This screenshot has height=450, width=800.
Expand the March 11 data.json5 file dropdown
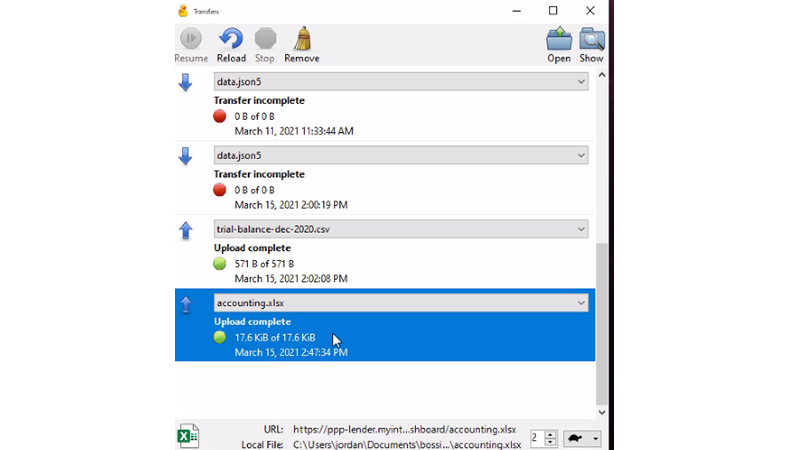coord(581,82)
